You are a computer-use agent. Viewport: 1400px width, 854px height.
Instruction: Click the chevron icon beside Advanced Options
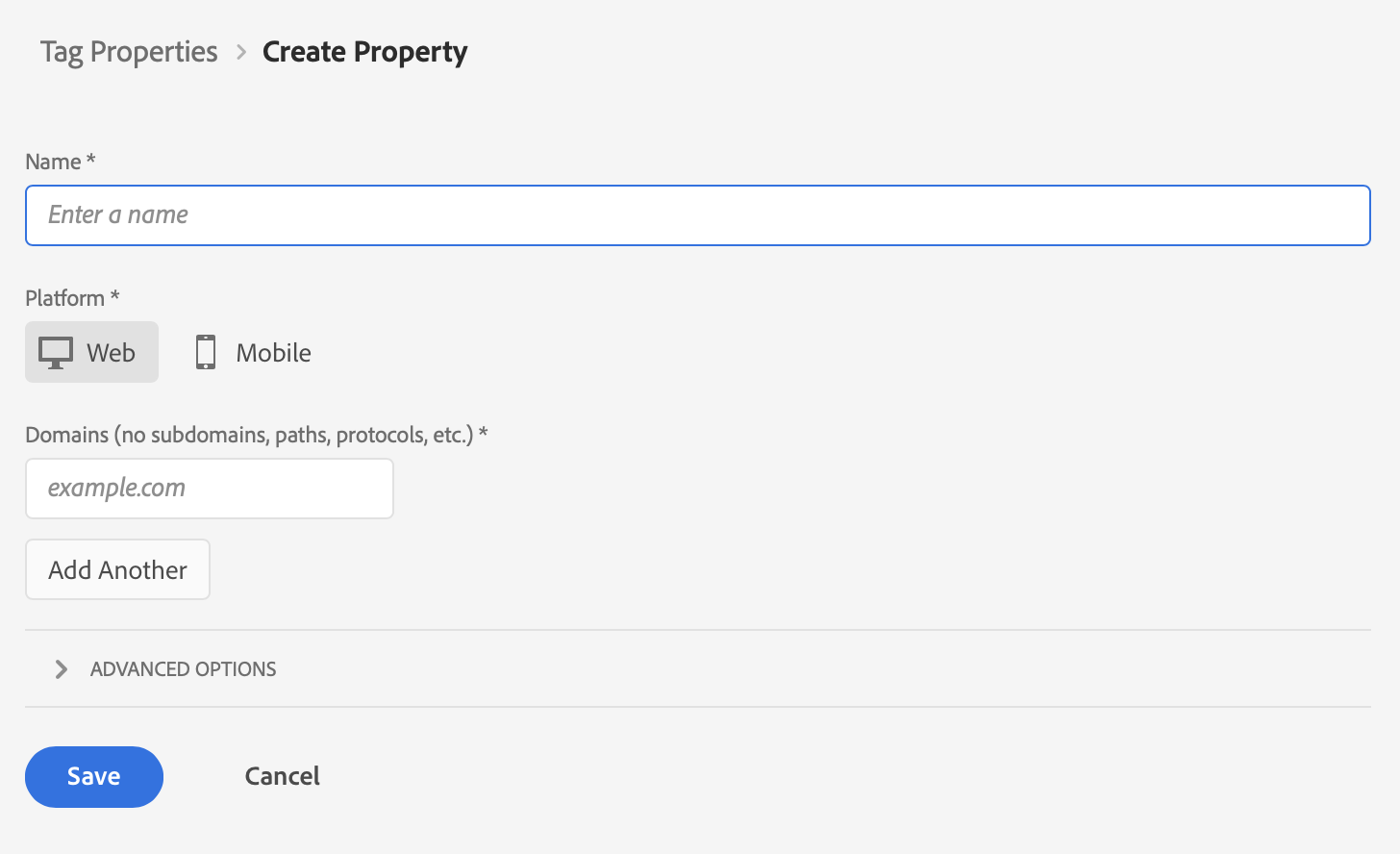(62, 669)
